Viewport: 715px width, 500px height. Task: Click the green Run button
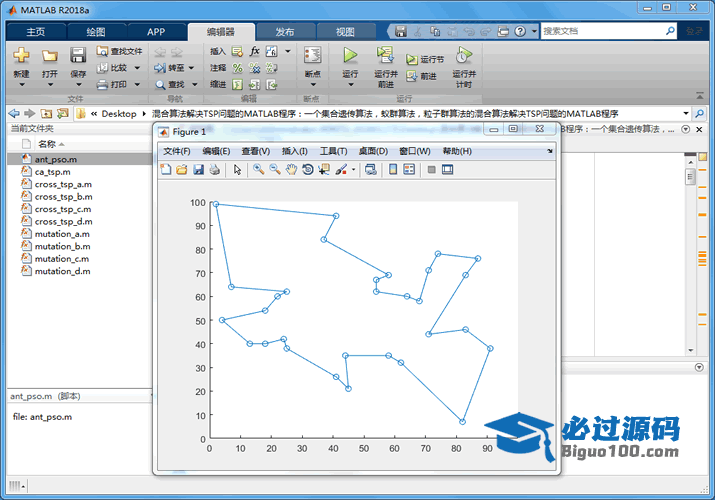350,55
